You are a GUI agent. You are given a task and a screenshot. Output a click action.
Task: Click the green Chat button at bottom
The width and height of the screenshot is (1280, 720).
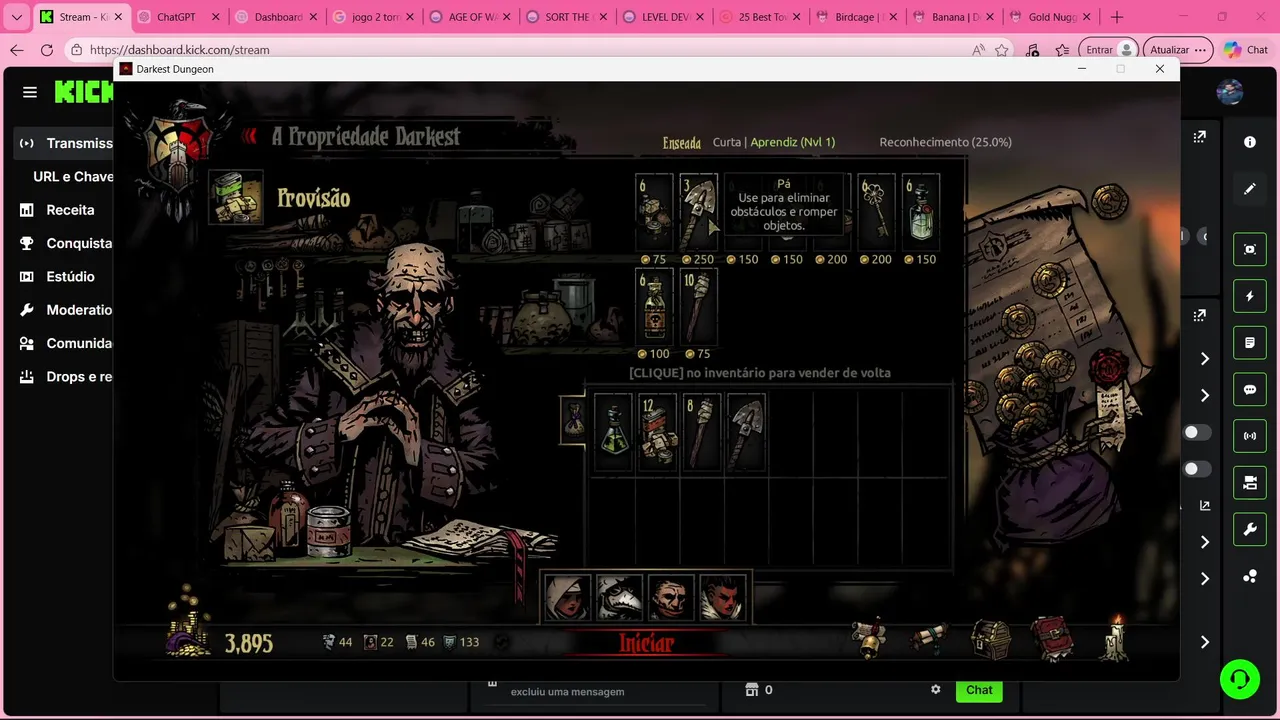[979, 690]
